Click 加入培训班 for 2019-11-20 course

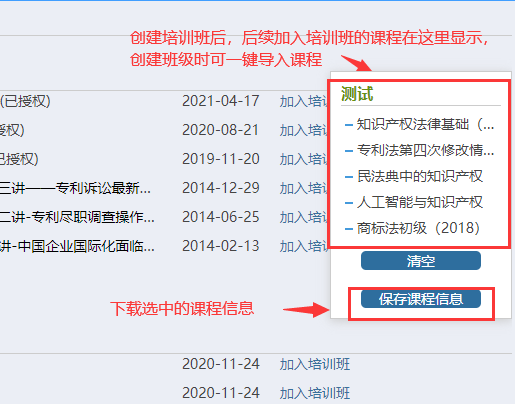[305, 159]
